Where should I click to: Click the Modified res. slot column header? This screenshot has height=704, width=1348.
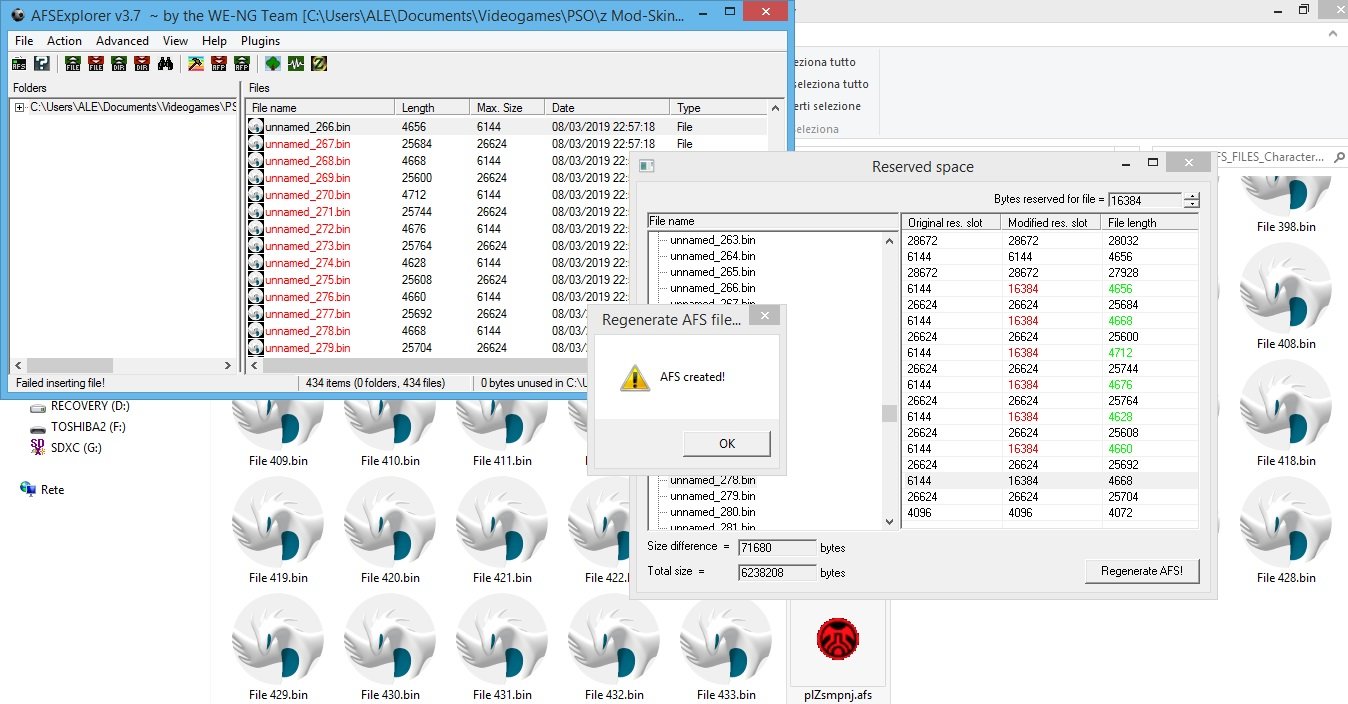(x=1051, y=222)
